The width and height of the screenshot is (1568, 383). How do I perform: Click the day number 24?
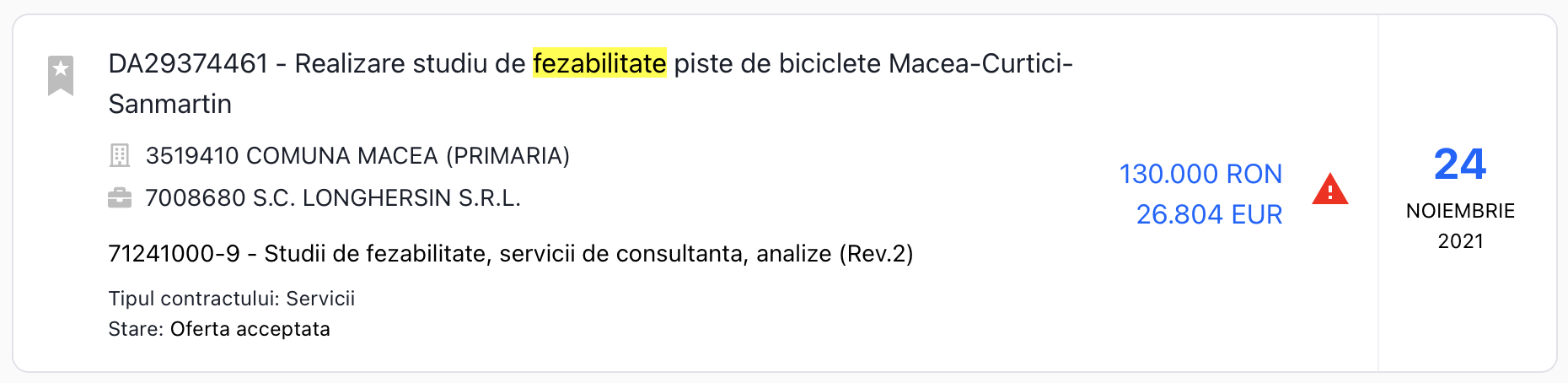pyautogui.click(x=1459, y=165)
